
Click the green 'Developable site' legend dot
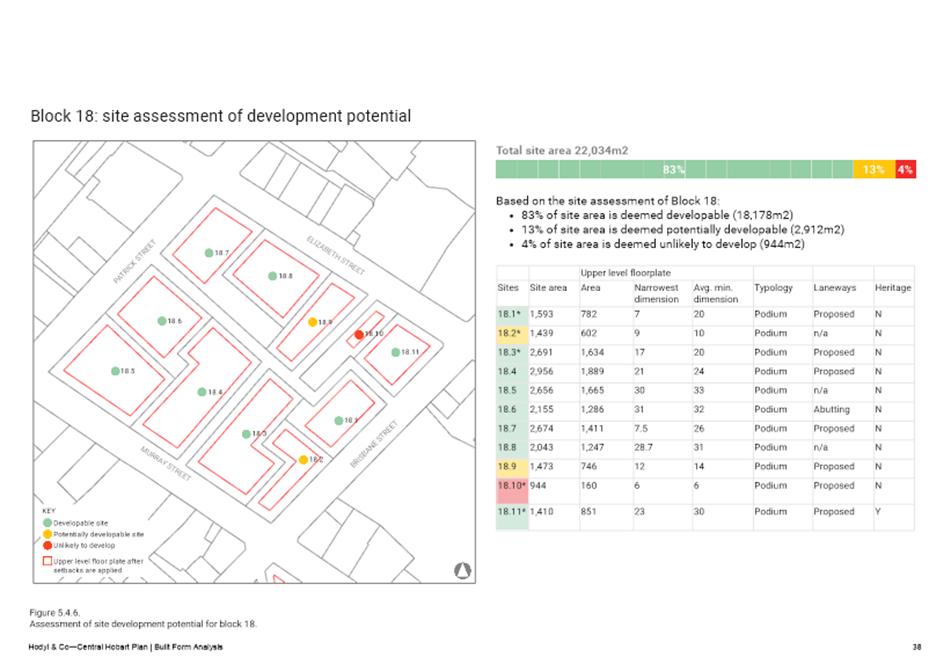[47, 523]
